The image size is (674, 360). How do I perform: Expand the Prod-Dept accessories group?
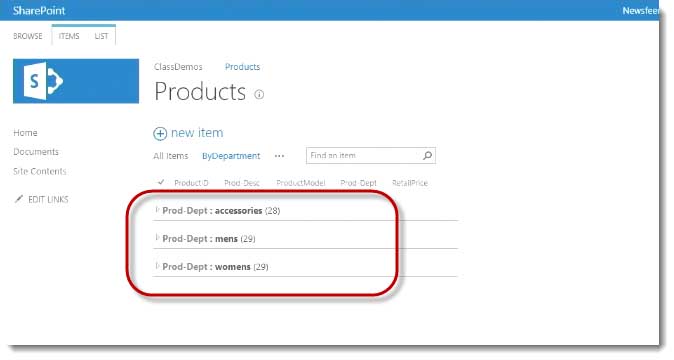157,210
